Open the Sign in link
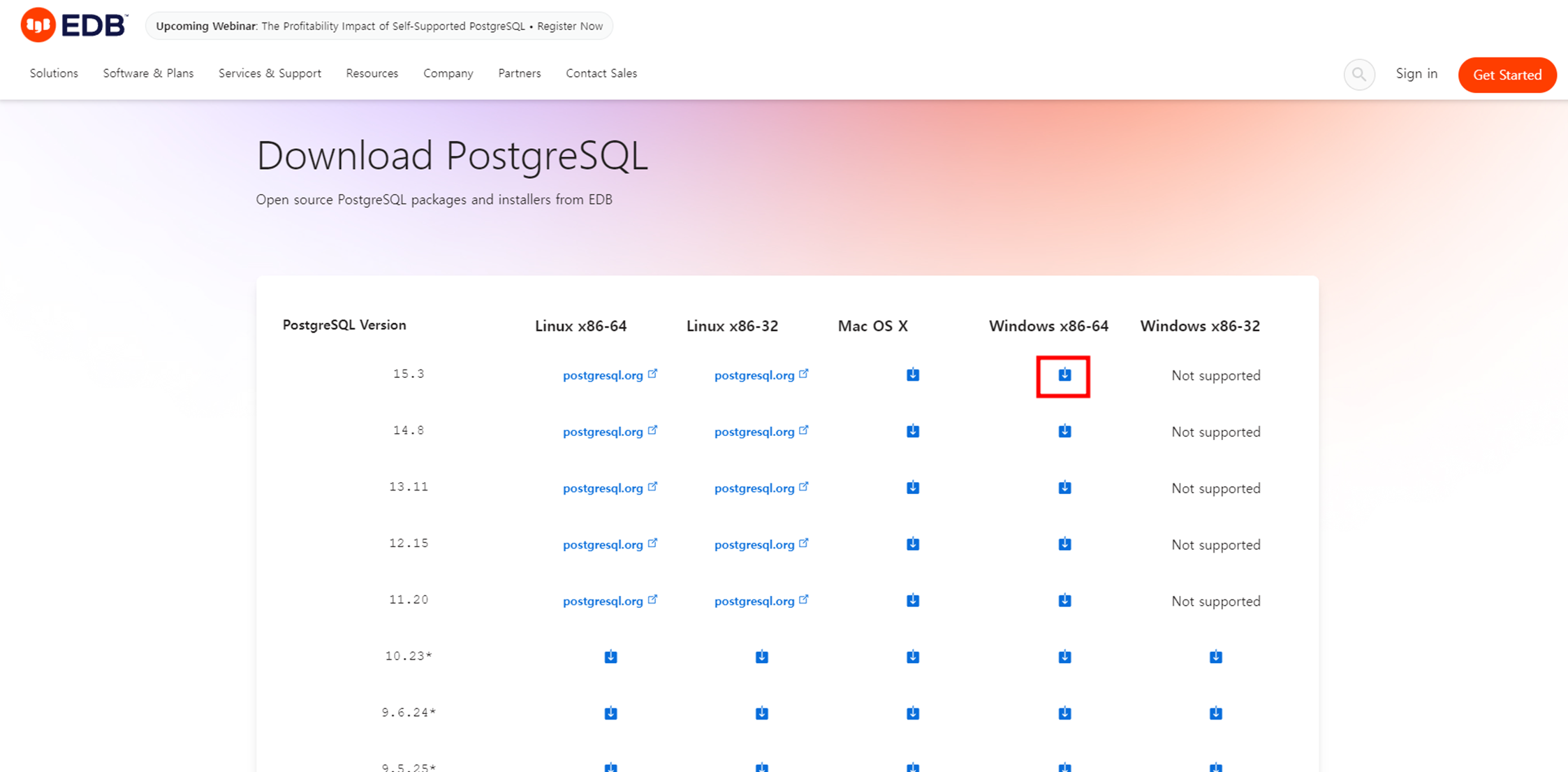 [x=1416, y=73]
